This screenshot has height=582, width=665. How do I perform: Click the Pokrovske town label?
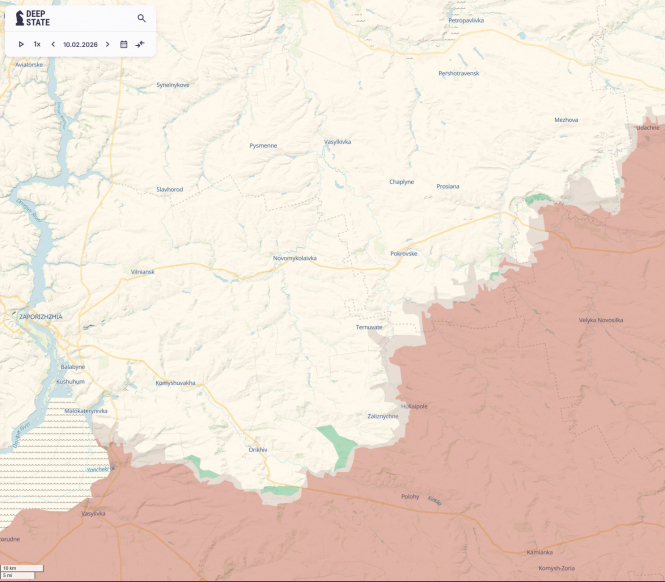click(404, 254)
